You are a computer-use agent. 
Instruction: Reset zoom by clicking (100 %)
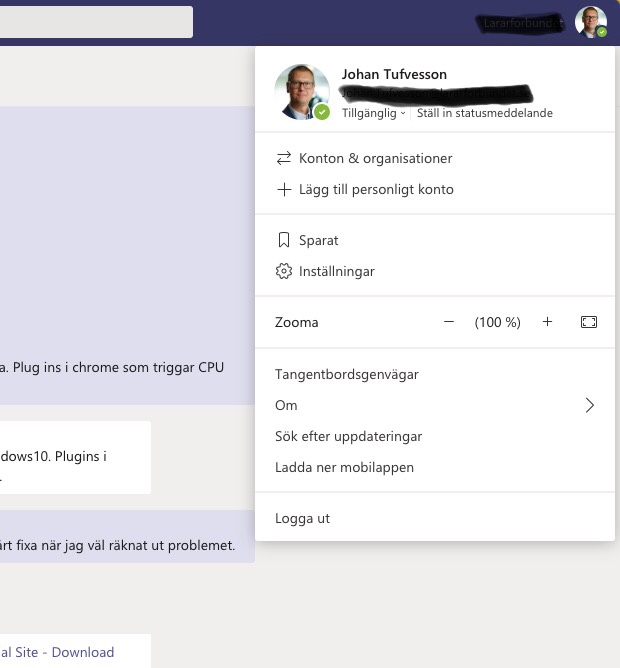coord(498,322)
